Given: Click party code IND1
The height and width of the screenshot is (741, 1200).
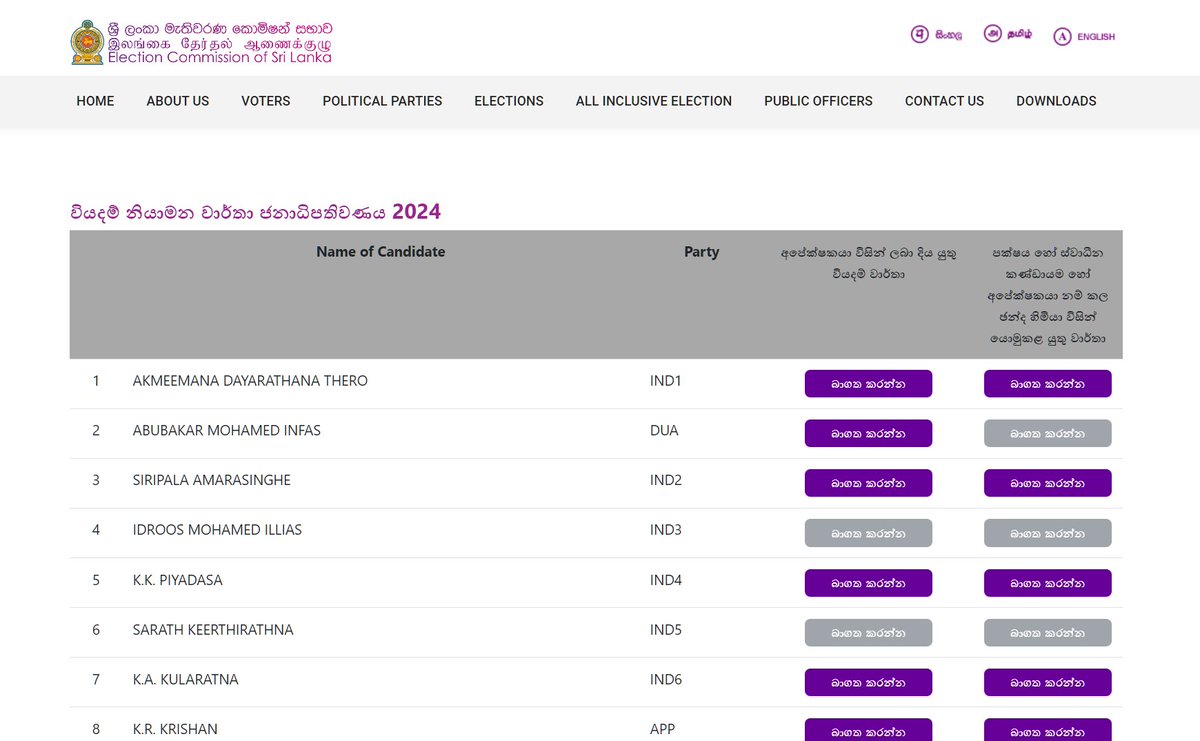Looking at the screenshot, I should tap(666, 381).
